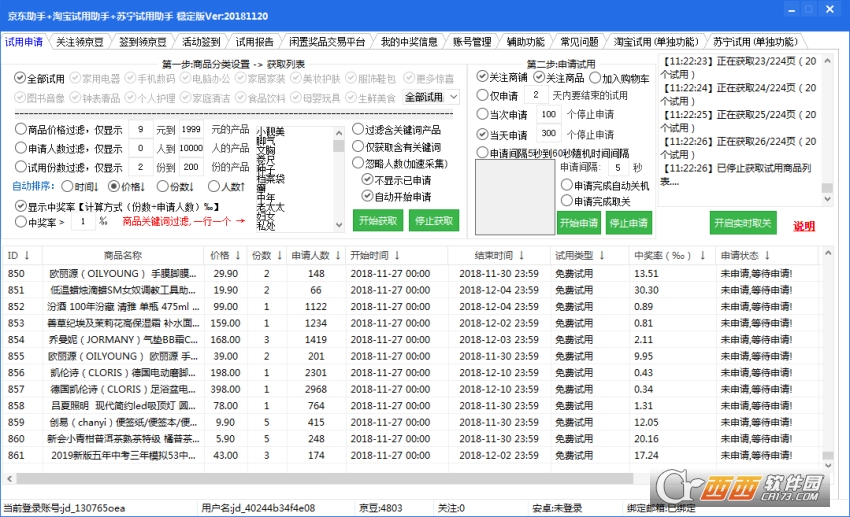This screenshot has width=850, height=517.
Task: Click the 开启实时取关 button
Action: point(743,223)
